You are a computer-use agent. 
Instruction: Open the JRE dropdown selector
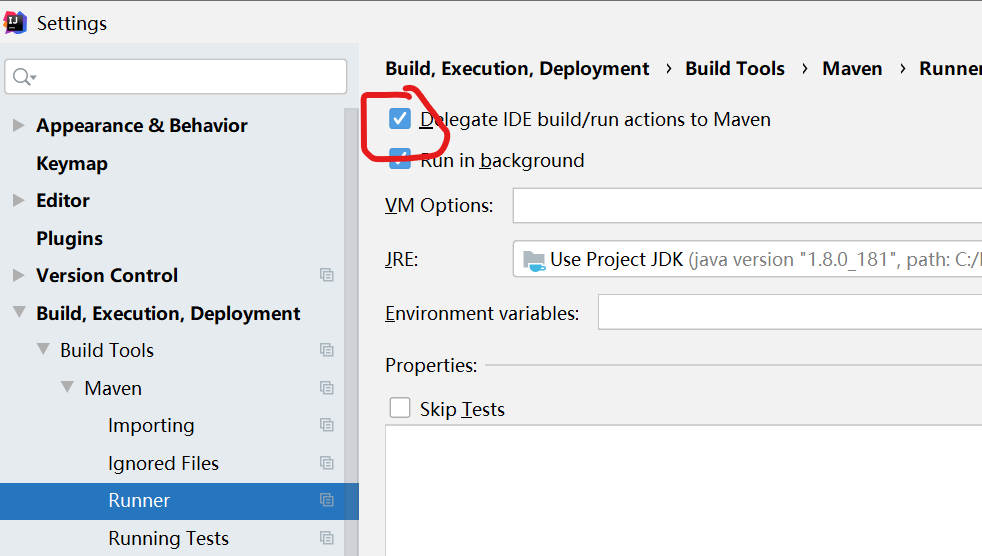point(747,259)
